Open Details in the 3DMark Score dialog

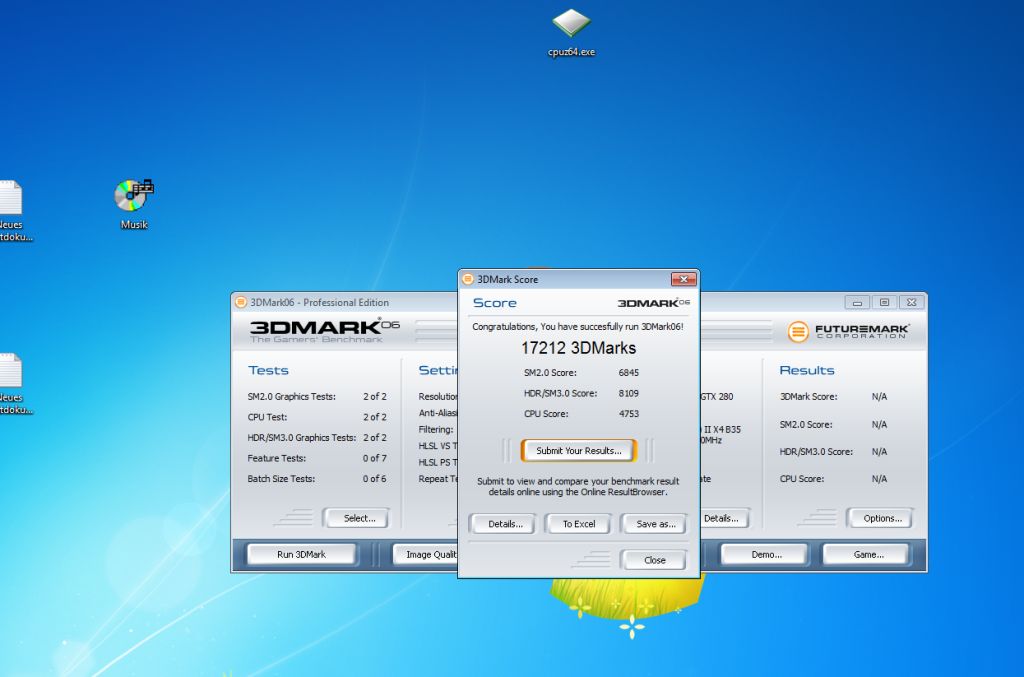click(x=505, y=524)
